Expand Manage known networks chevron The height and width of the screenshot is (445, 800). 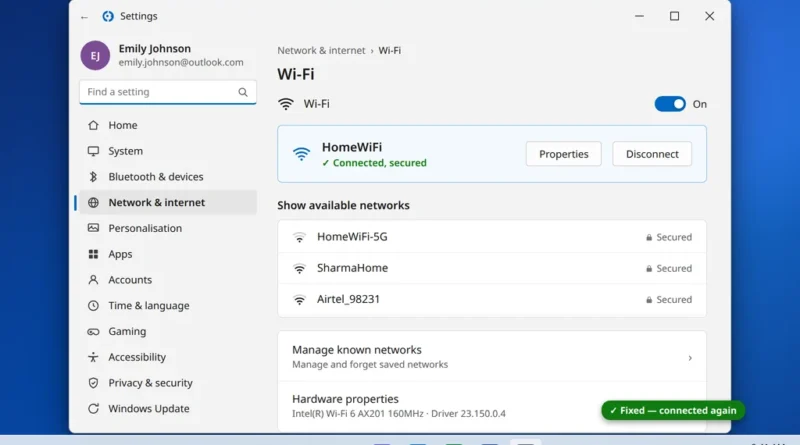[690, 358]
